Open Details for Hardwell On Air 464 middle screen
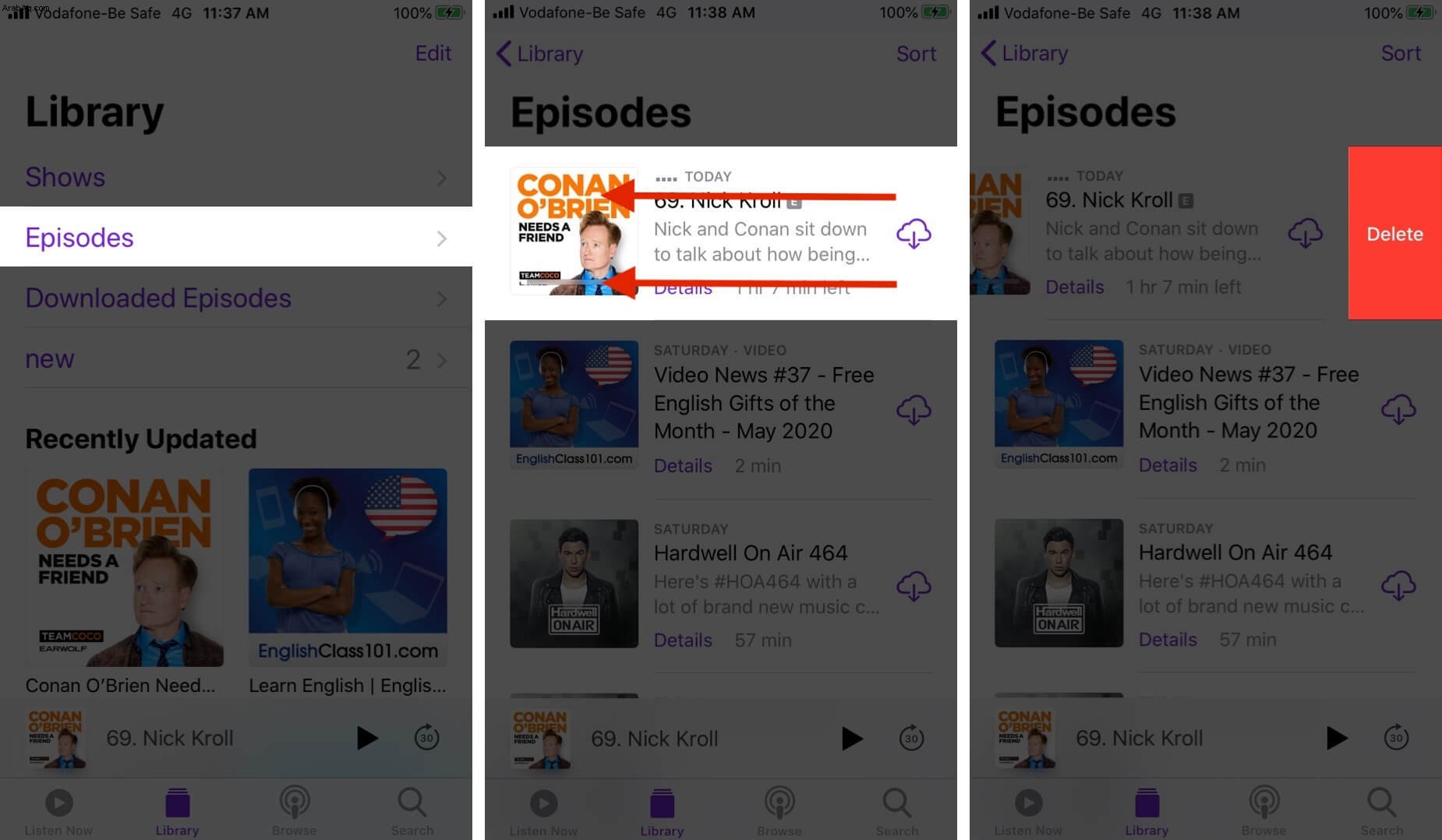This screenshot has width=1442, height=840. (x=683, y=640)
